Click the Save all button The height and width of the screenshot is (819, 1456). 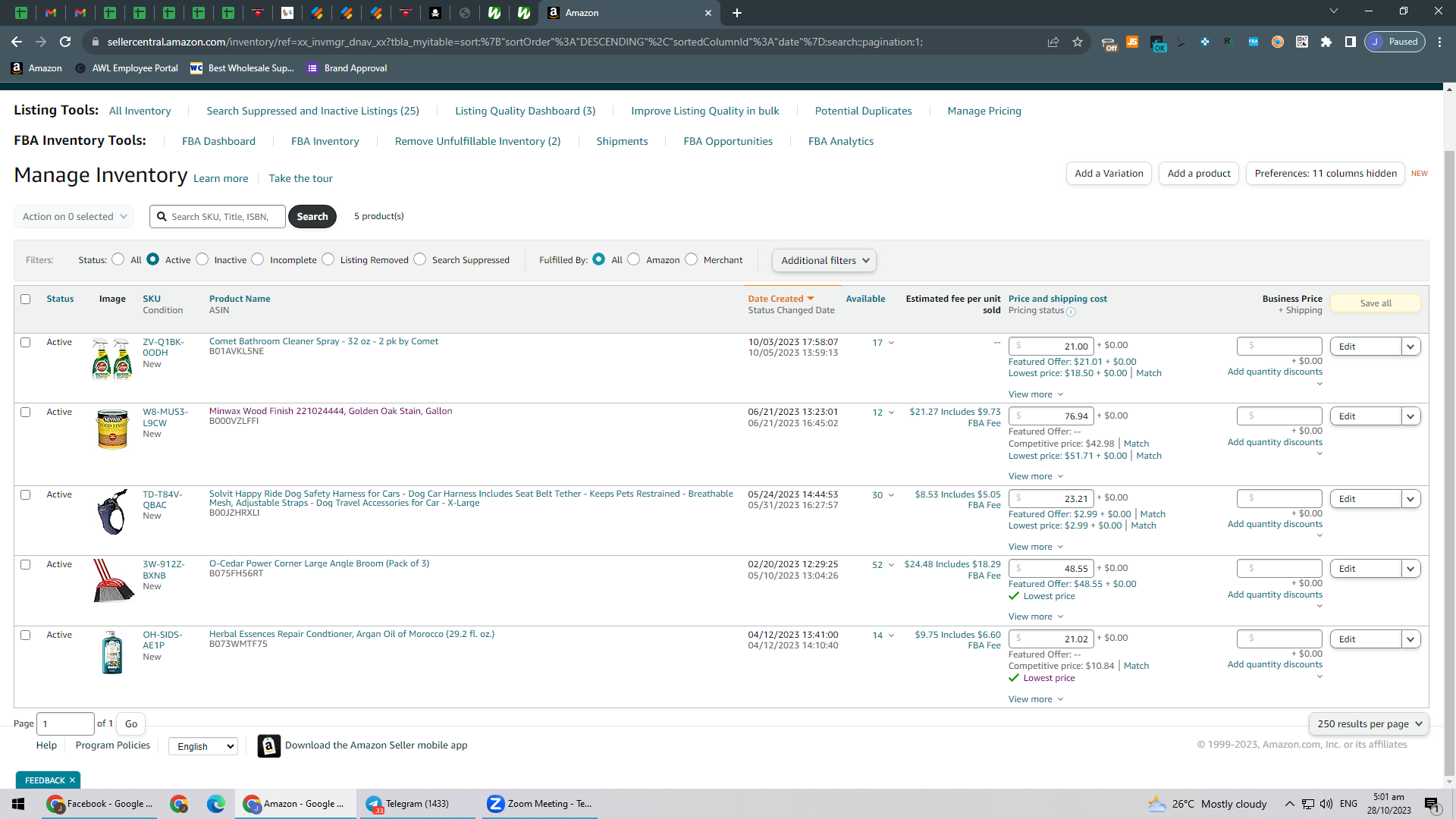[1376, 303]
